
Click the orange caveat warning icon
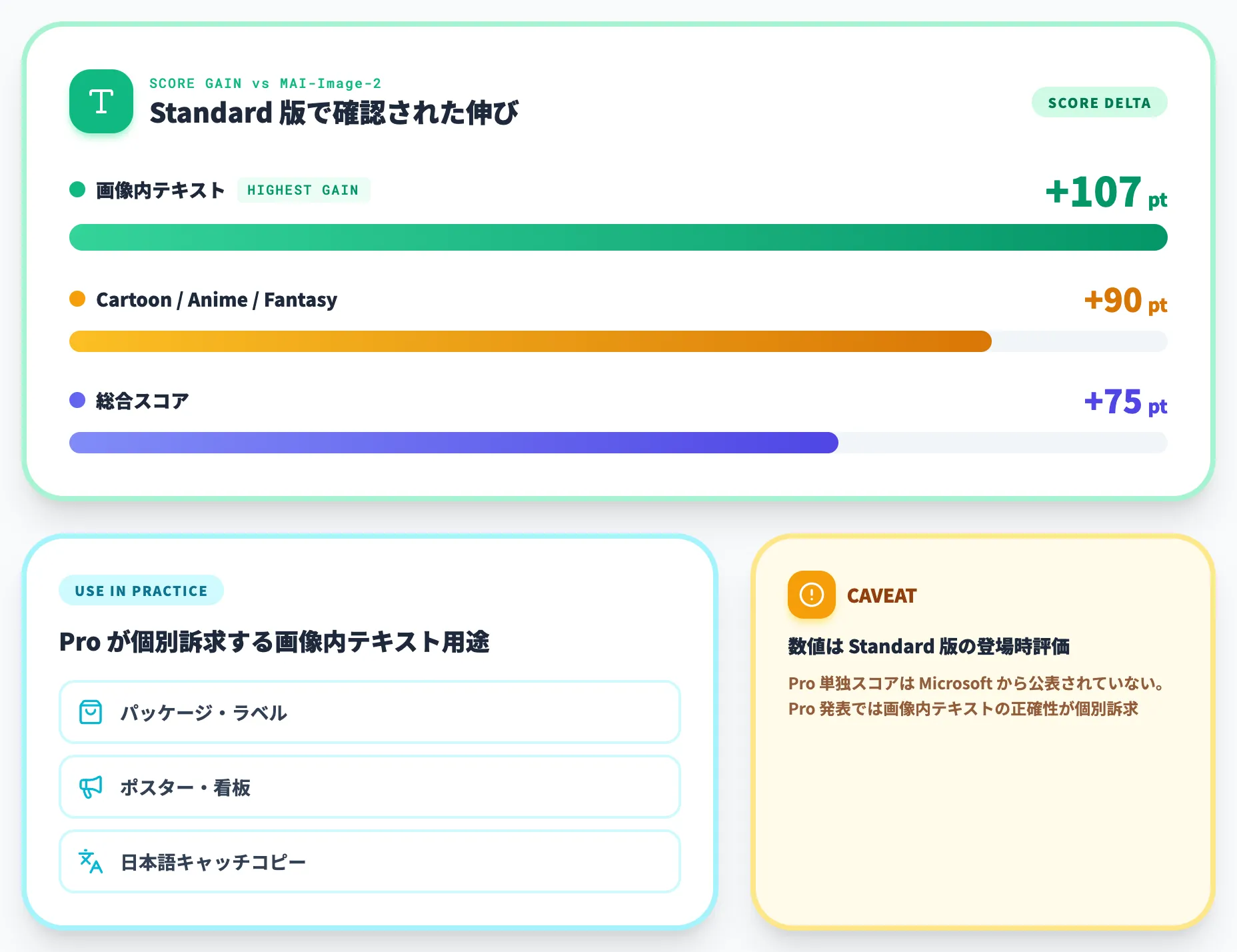(811, 595)
